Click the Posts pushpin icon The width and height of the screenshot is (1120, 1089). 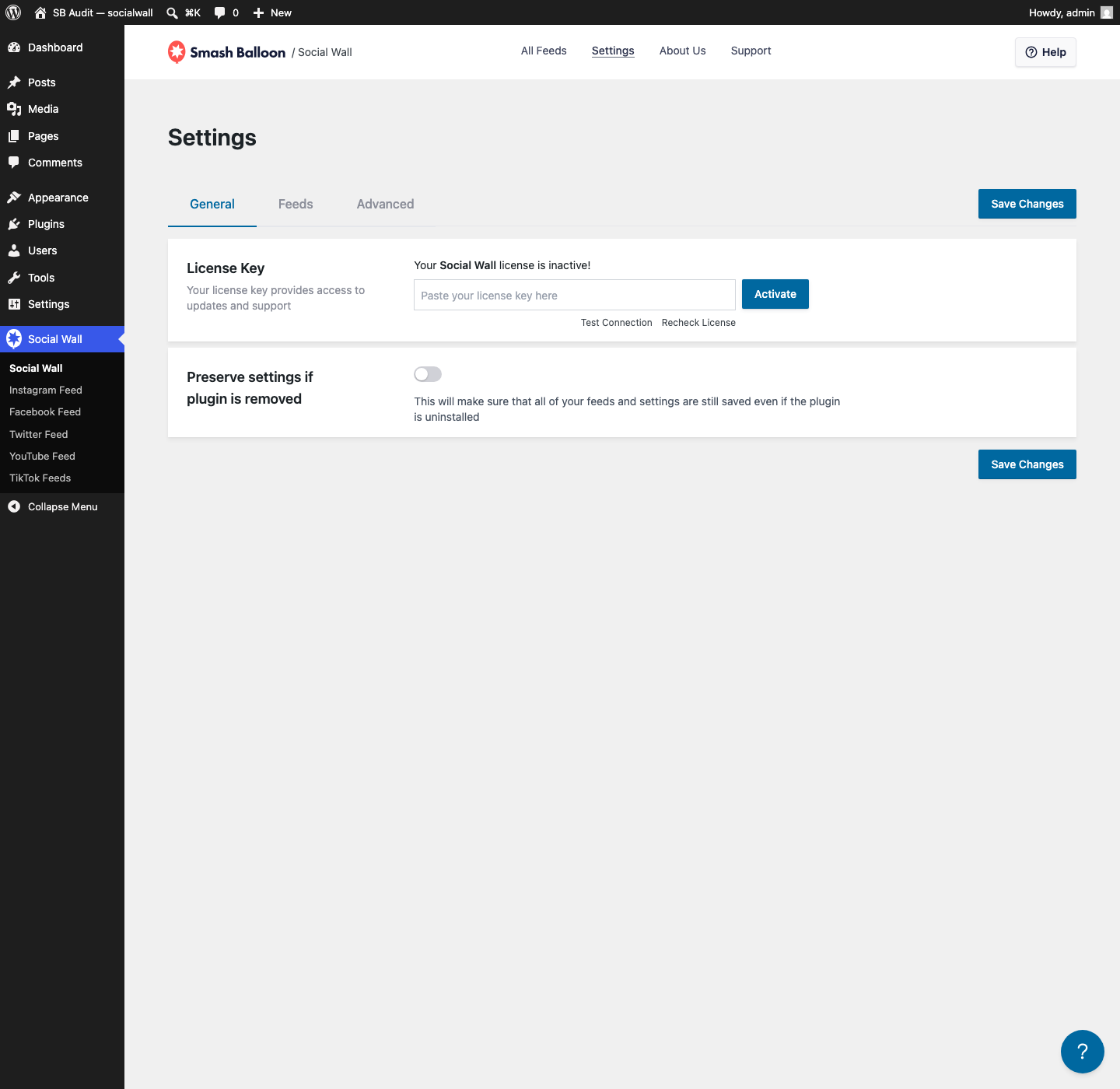14,82
